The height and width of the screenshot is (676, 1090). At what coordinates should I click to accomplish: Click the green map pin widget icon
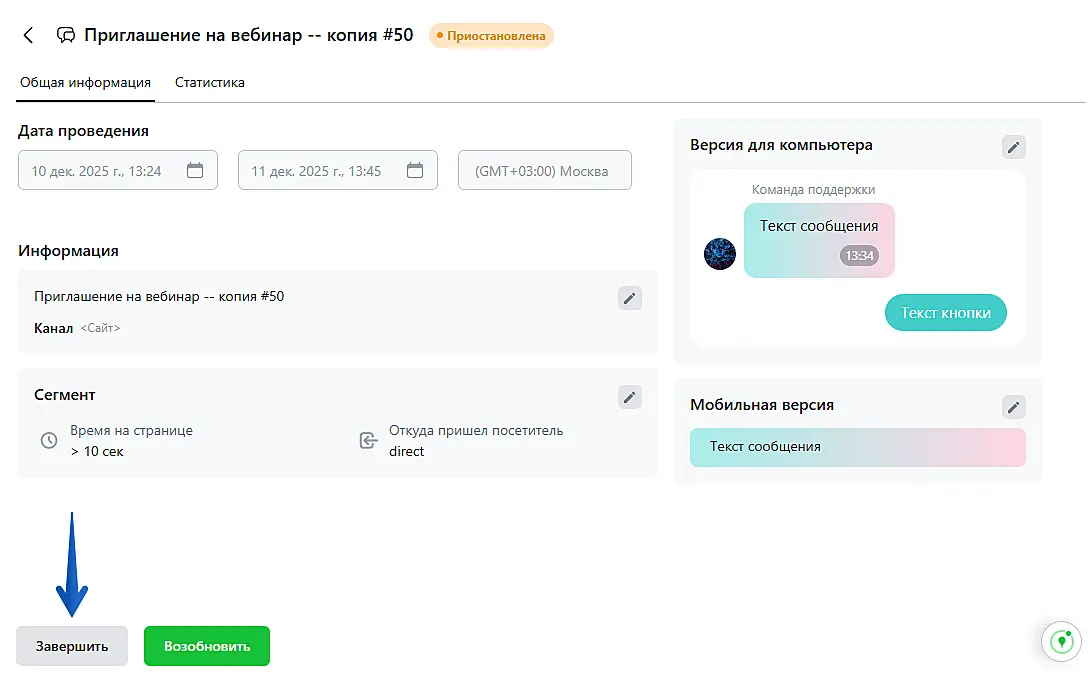pos(1061,641)
